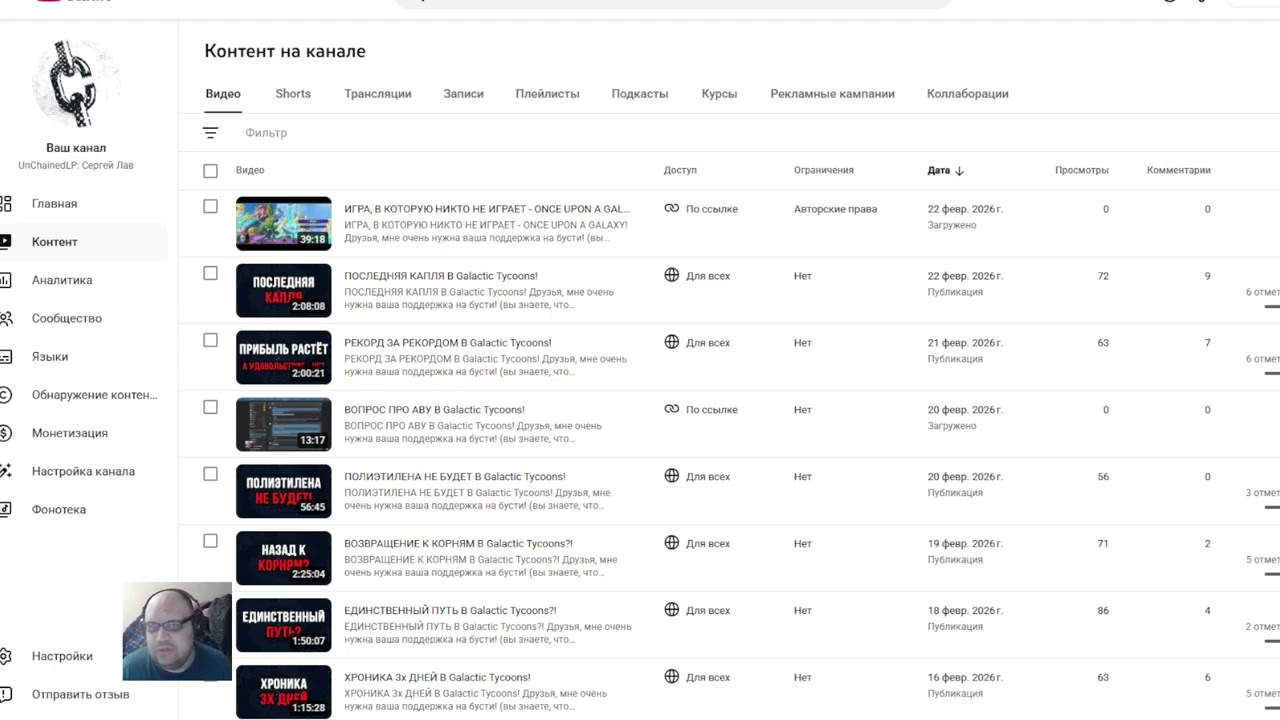This screenshot has width=1280, height=720.
Task: Select the Видео tab
Action: pos(223,94)
